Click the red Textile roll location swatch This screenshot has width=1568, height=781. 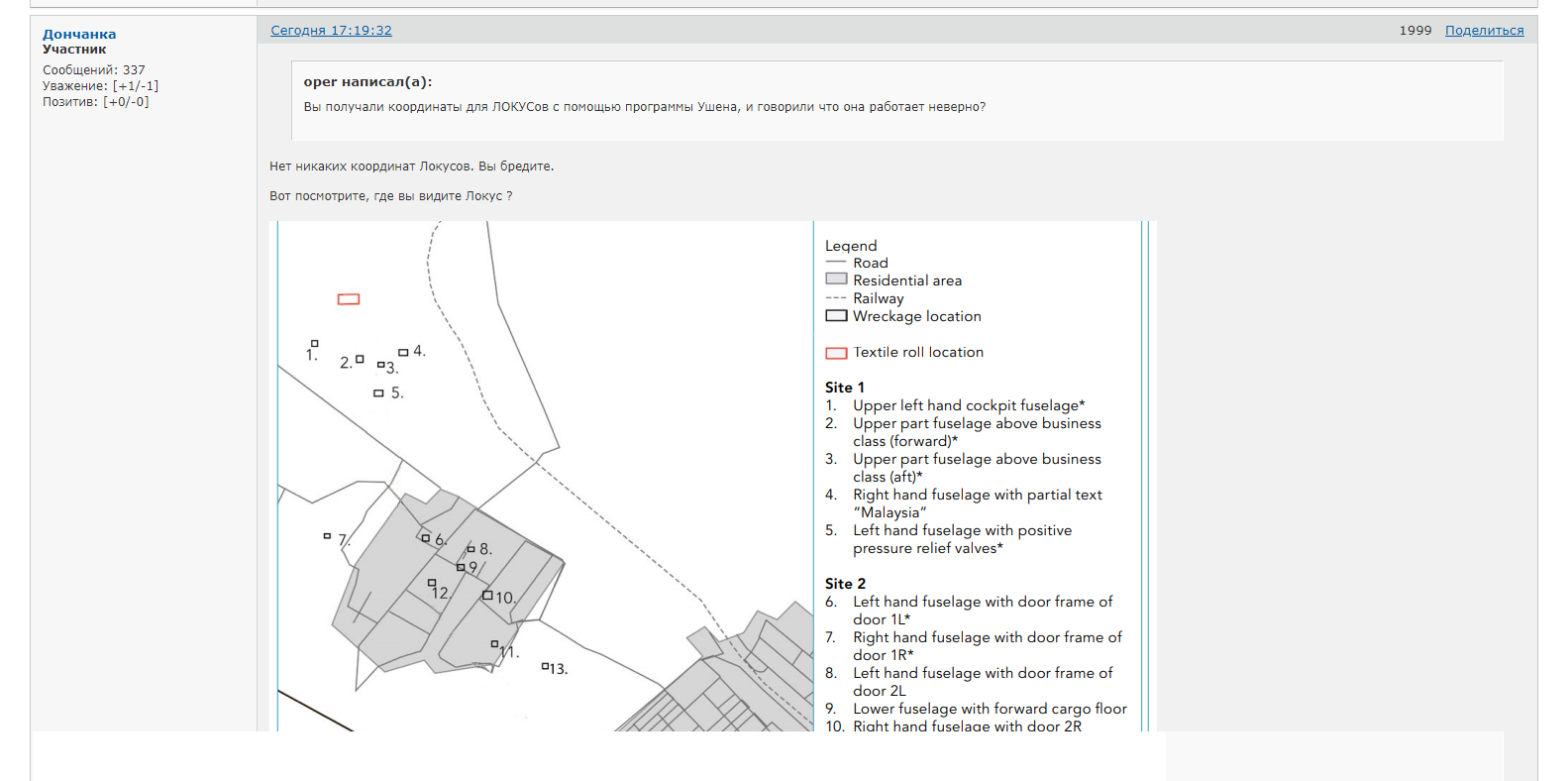pos(836,353)
